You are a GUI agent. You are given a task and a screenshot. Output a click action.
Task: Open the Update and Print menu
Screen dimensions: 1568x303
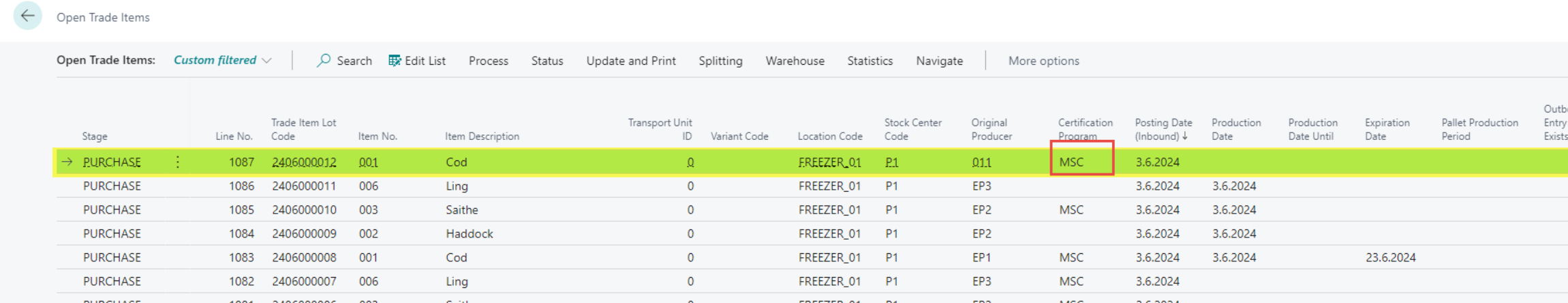(x=630, y=61)
